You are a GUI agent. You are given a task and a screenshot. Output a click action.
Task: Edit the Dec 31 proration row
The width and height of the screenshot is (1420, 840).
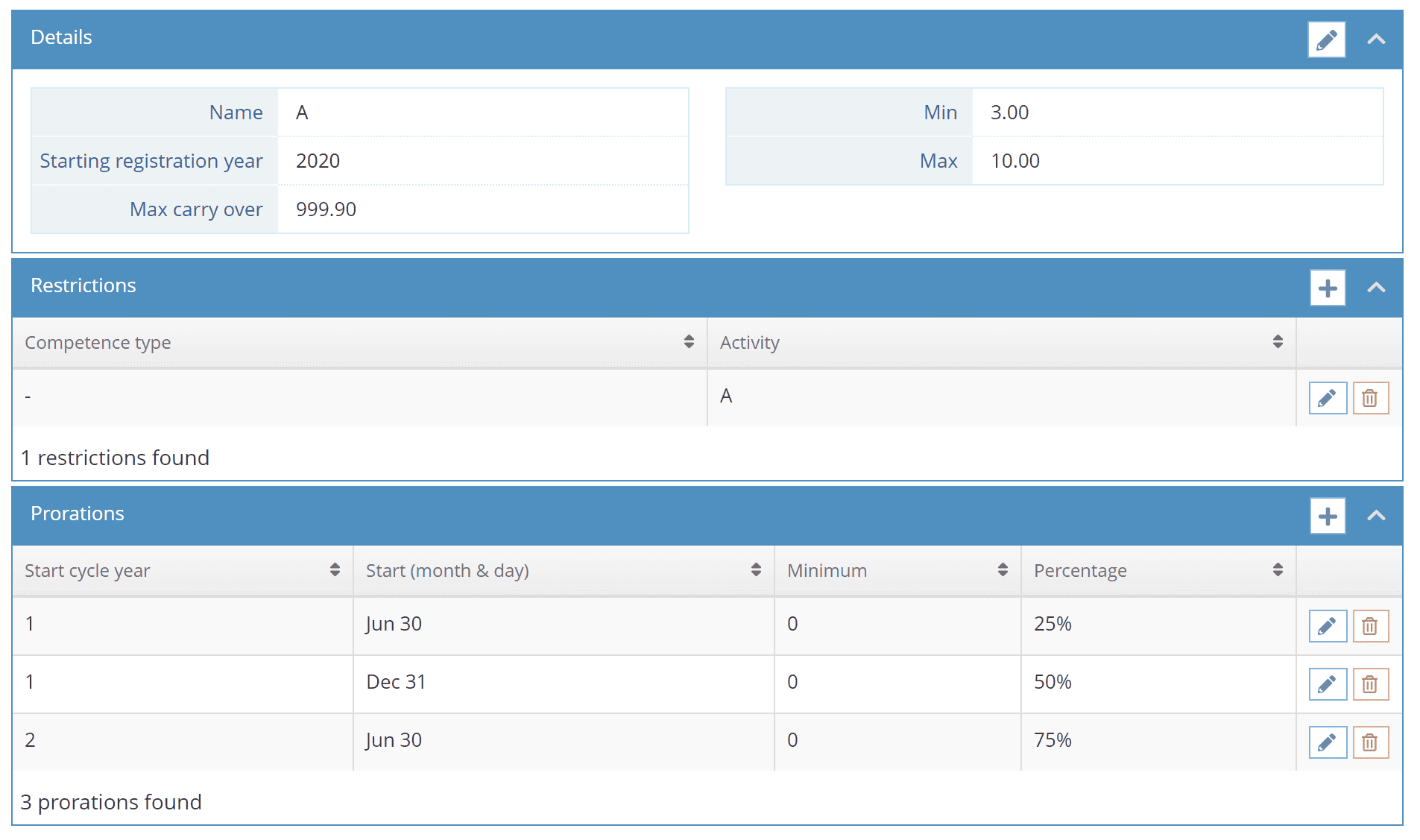(x=1328, y=684)
